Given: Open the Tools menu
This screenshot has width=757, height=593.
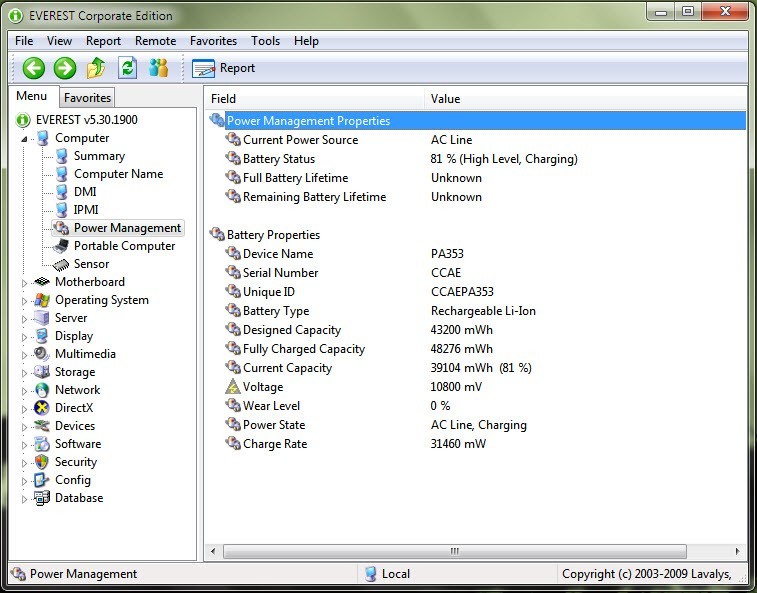Looking at the screenshot, I should [x=266, y=41].
